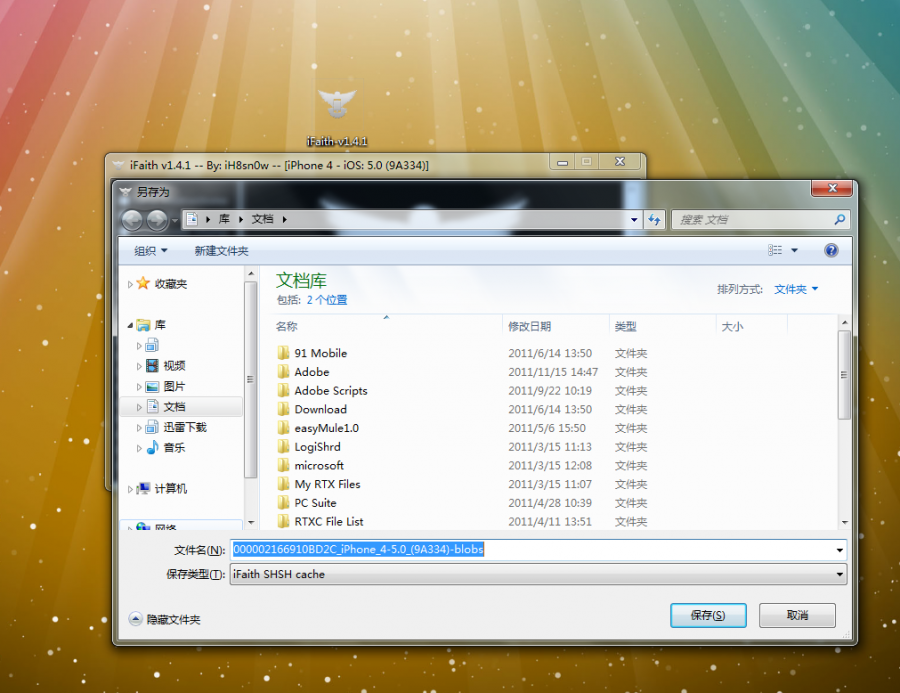Screen dimensions: 900x693
Task: Select the RTXC File List folder row
Action: pyautogui.click(x=464, y=521)
